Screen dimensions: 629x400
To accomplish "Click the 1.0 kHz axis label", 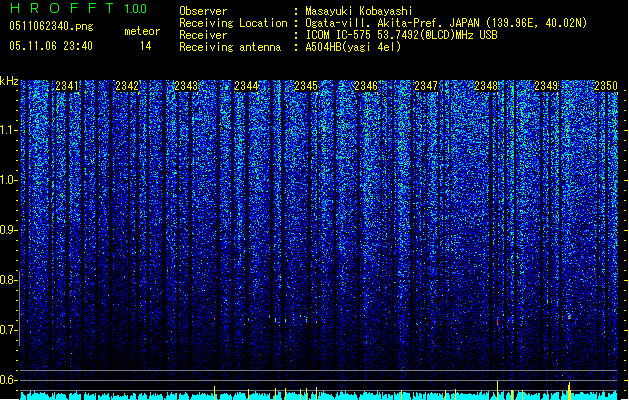I will (9, 180).
